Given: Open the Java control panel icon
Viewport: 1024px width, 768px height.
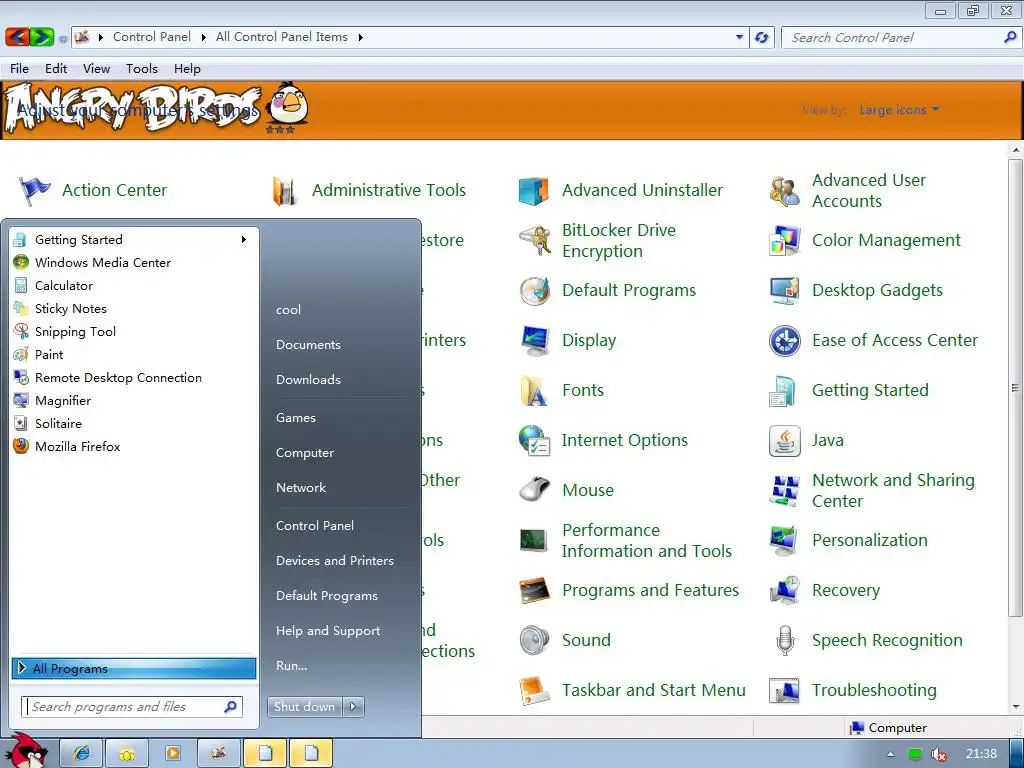Looking at the screenshot, I should coord(784,440).
